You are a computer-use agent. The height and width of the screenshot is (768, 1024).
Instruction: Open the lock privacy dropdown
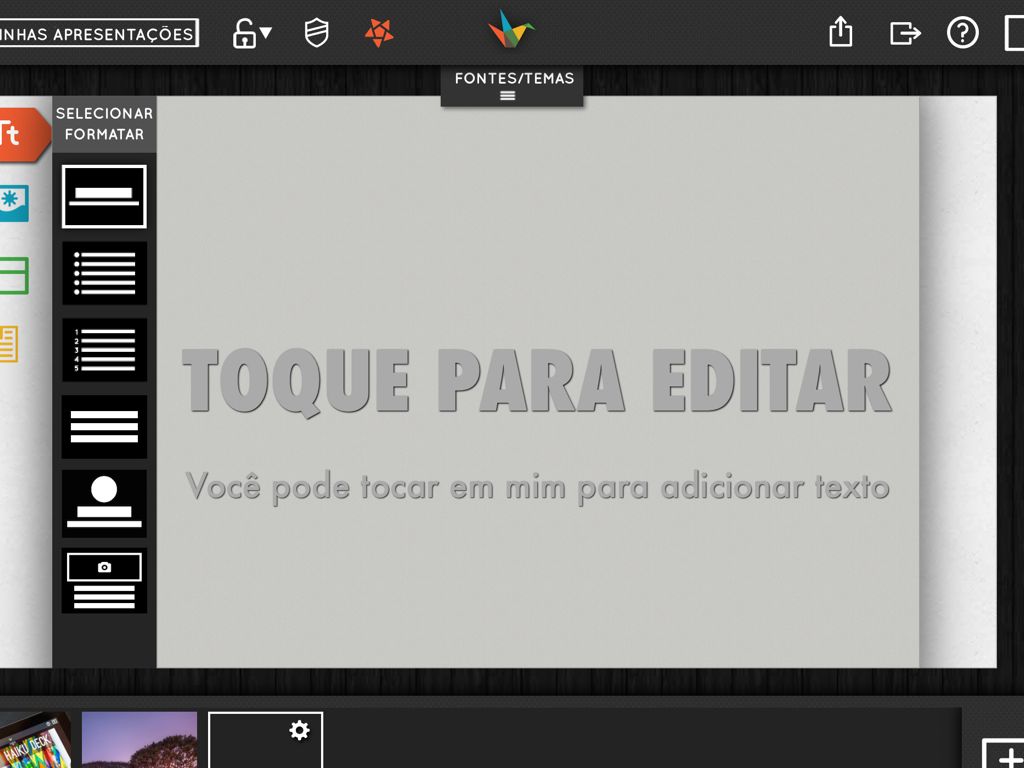[x=251, y=33]
